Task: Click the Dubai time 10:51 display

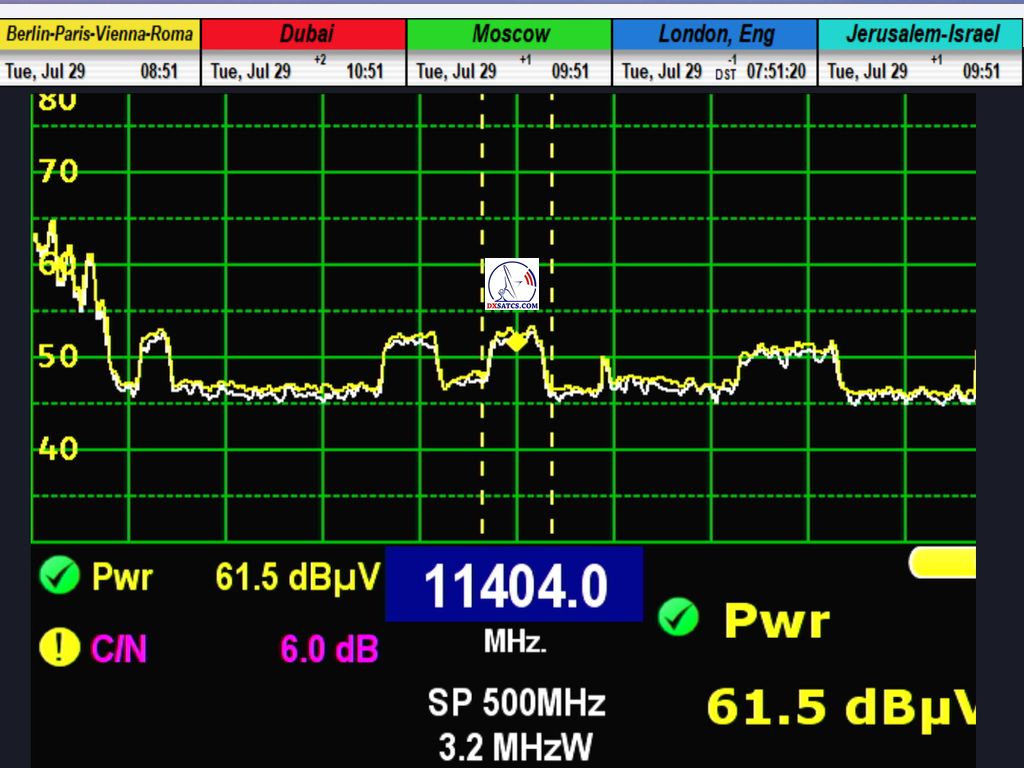Action: (364, 71)
